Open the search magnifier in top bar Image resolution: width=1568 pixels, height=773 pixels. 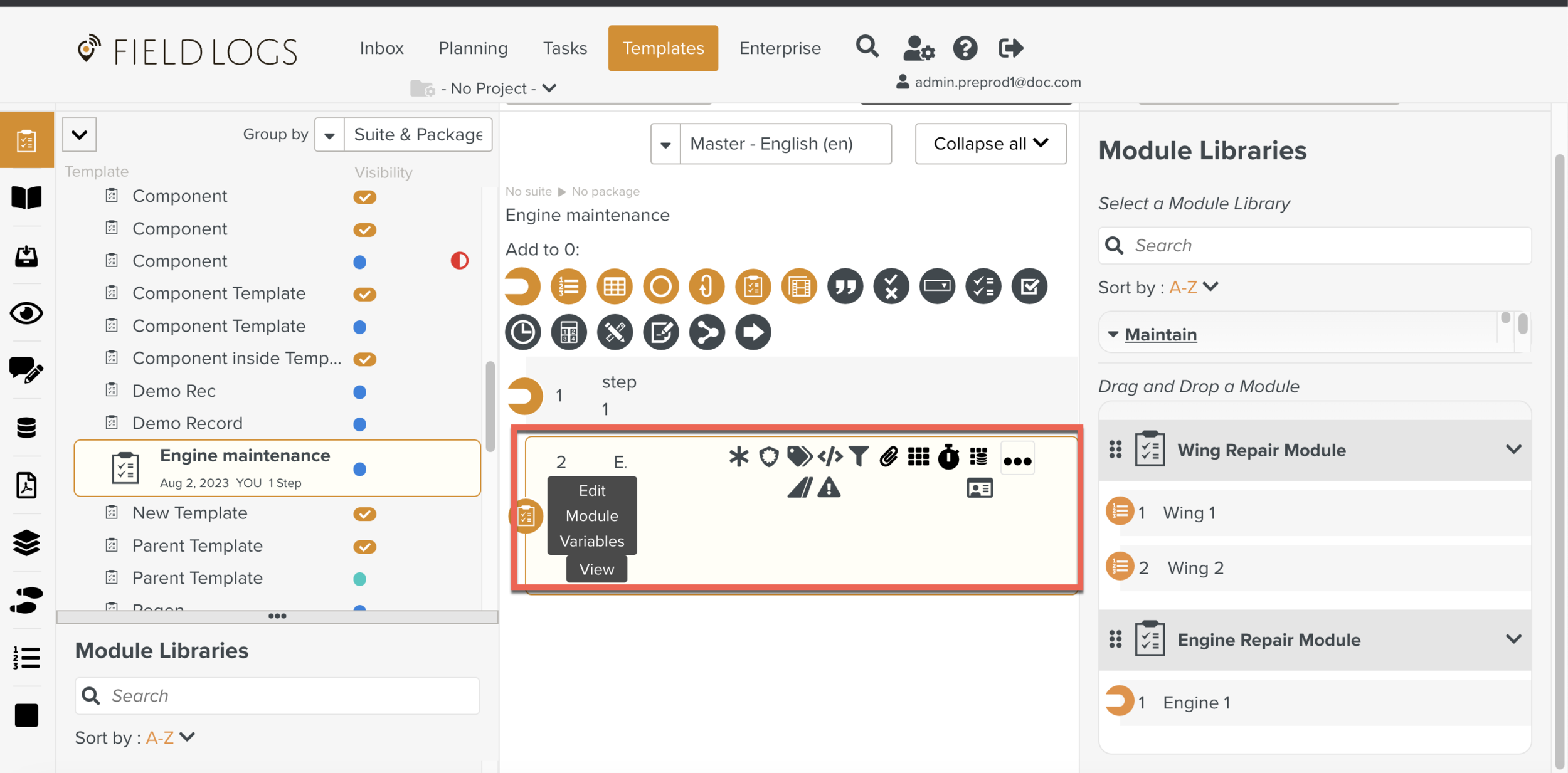(867, 47)
